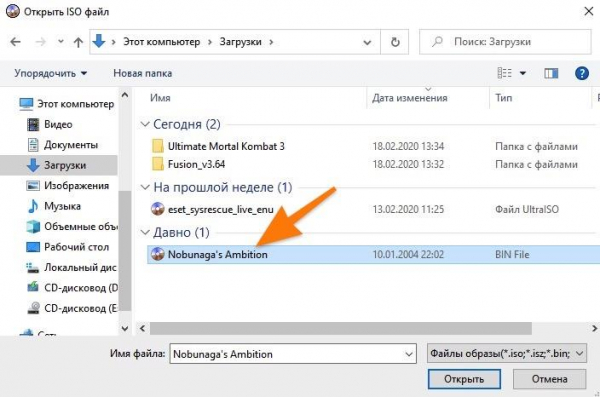
Task: Click the Downloads arrow icon in address bar
Action: [99, 41]
